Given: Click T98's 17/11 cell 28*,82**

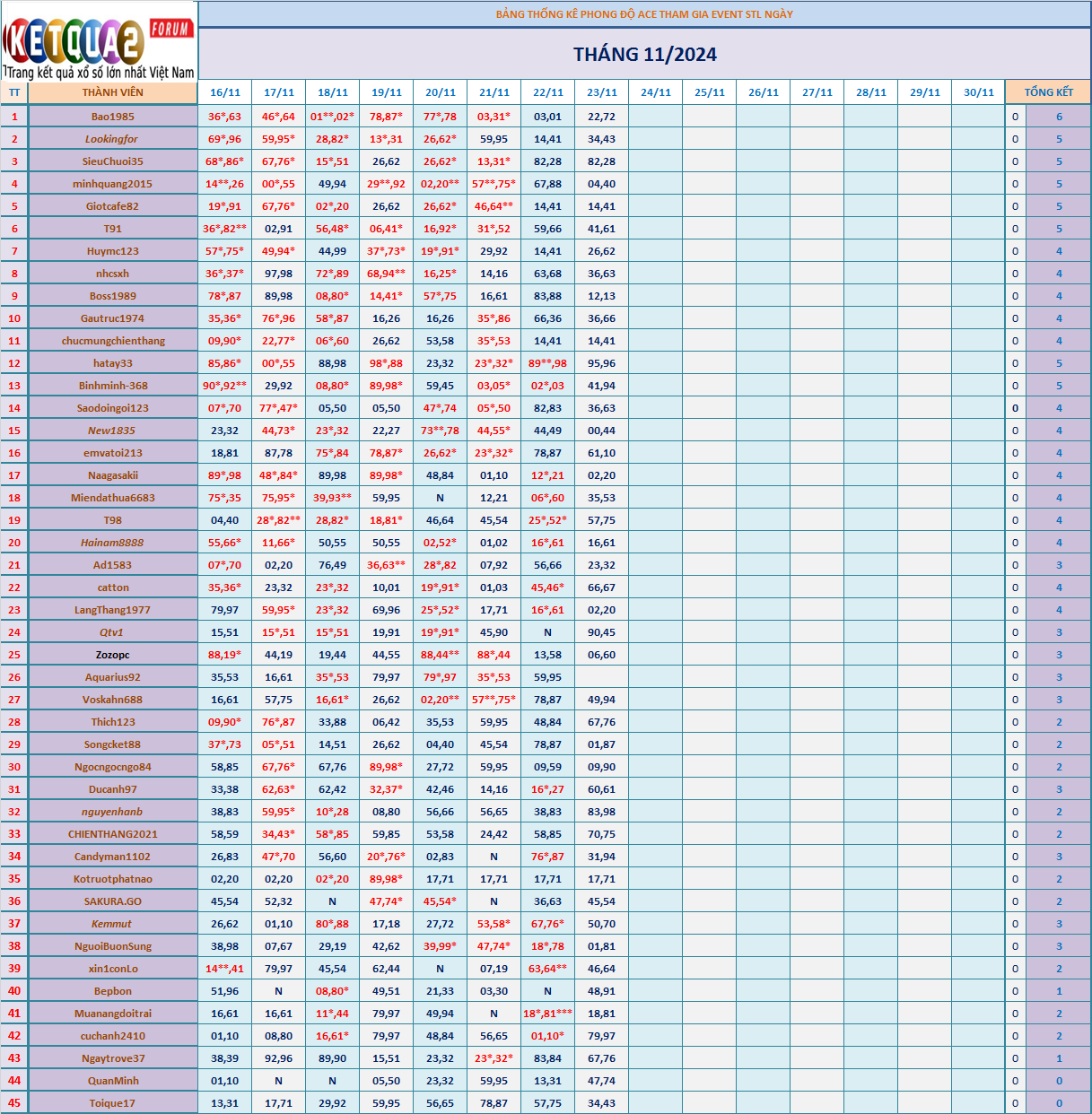Looking at the screenshot, I should tap(279, 520).
